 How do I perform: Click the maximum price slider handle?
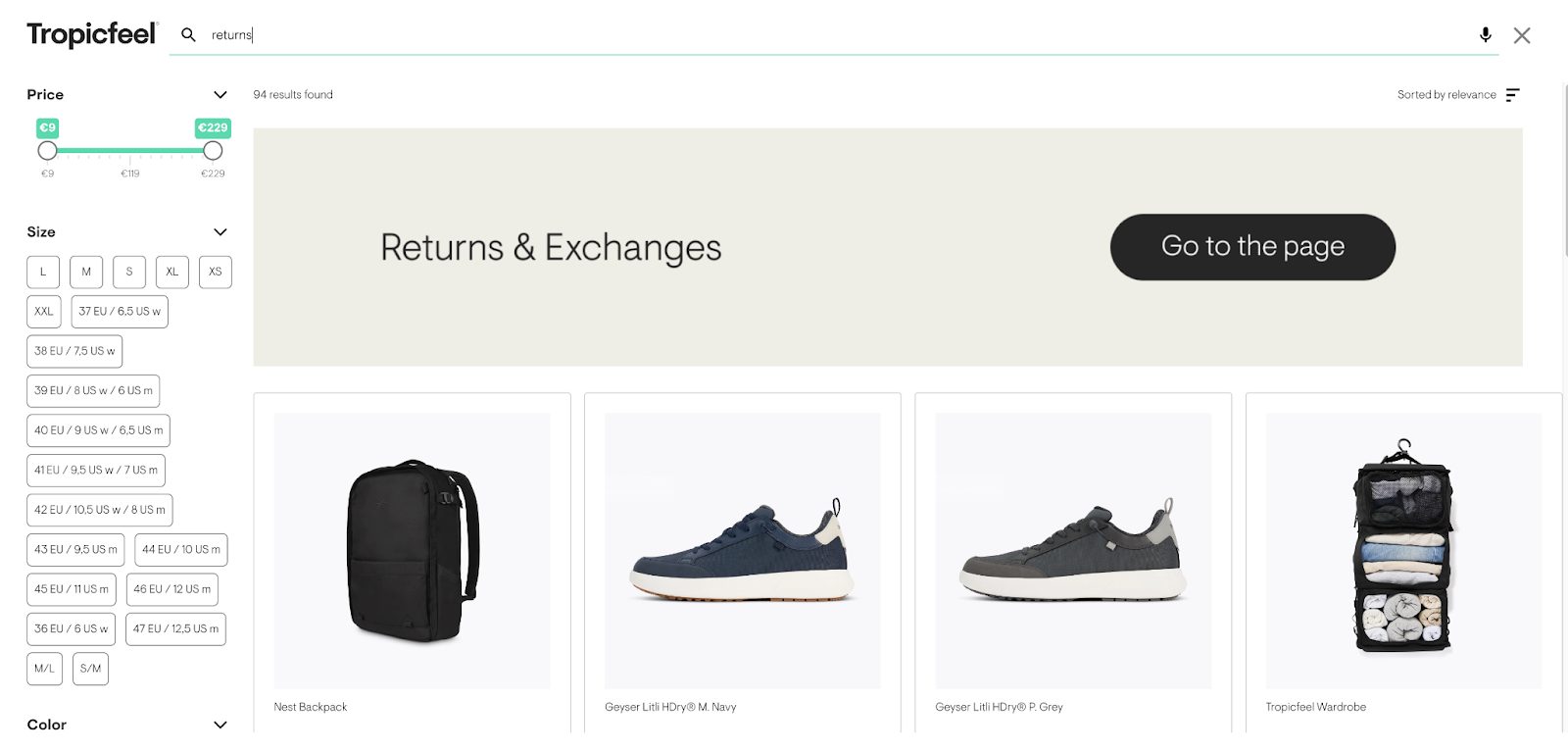click(x=213, y=151)
